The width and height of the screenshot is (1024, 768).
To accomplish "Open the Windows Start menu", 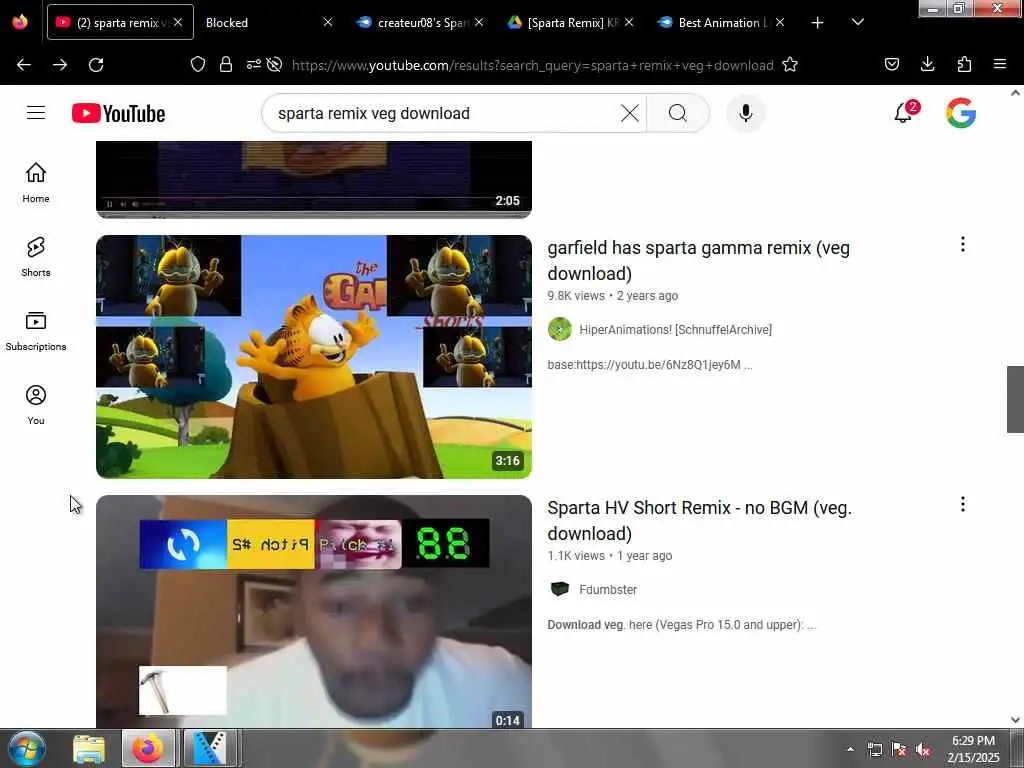I will click(27, 748).
